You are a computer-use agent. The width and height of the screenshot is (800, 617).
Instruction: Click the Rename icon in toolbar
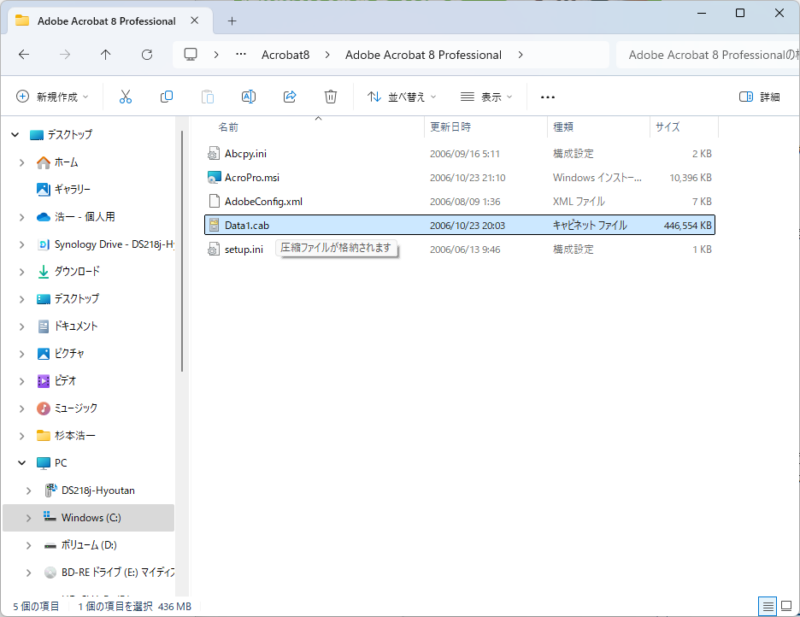click(x=248, y=96)
